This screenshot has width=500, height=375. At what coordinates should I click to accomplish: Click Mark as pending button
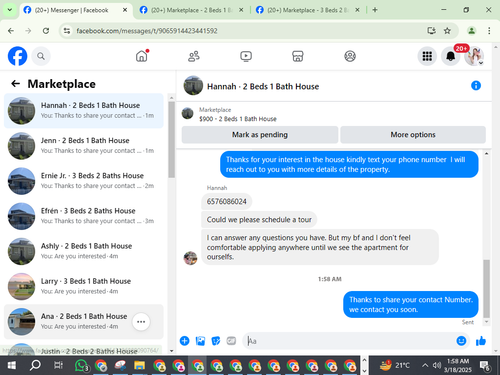(x=260, y=135)
